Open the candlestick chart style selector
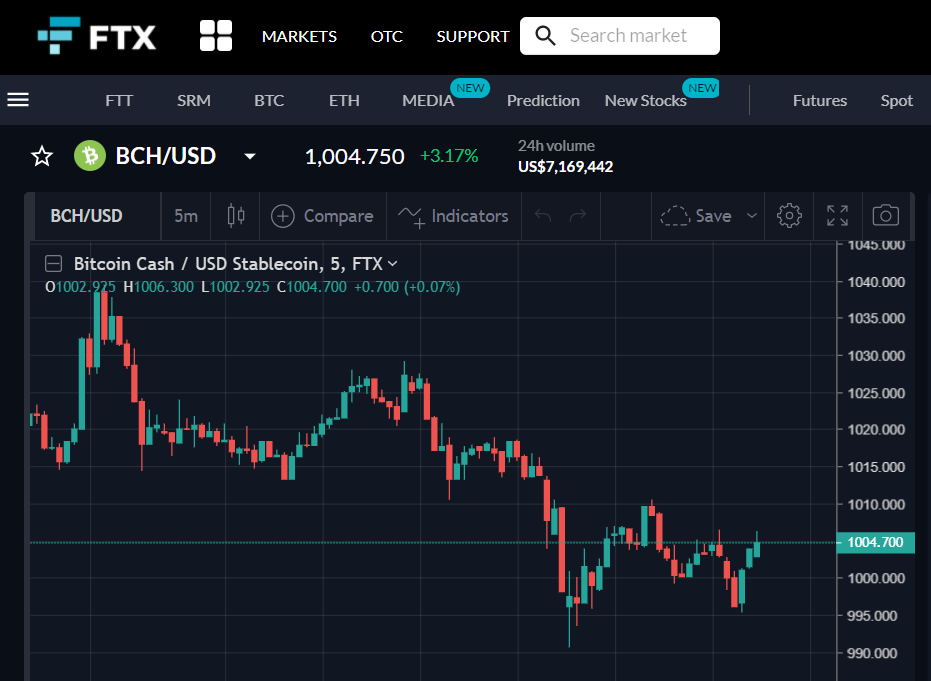The image size is (931, 681). [236, 216]
